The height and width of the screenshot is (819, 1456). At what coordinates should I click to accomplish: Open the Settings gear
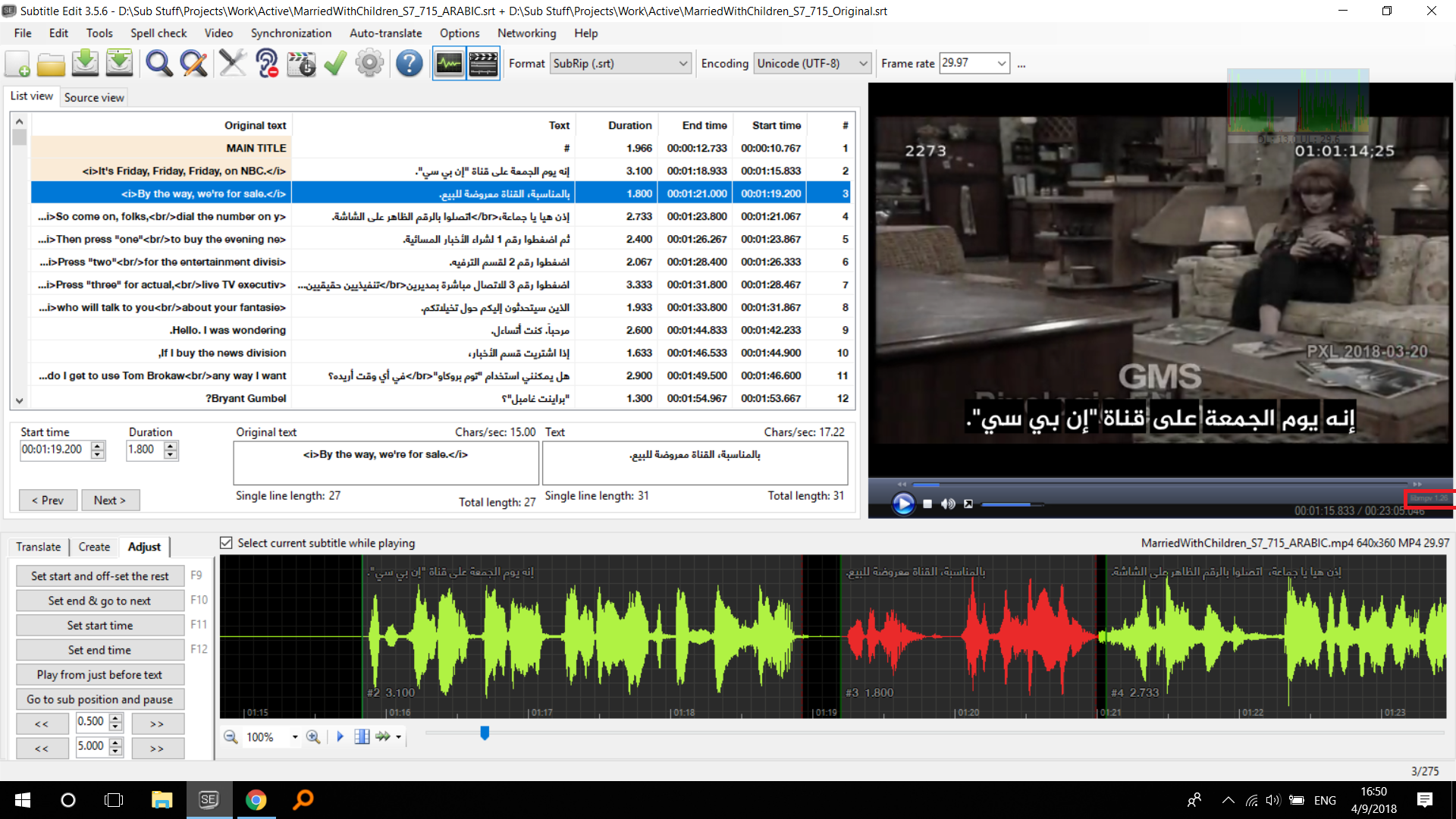click(369, 64)
